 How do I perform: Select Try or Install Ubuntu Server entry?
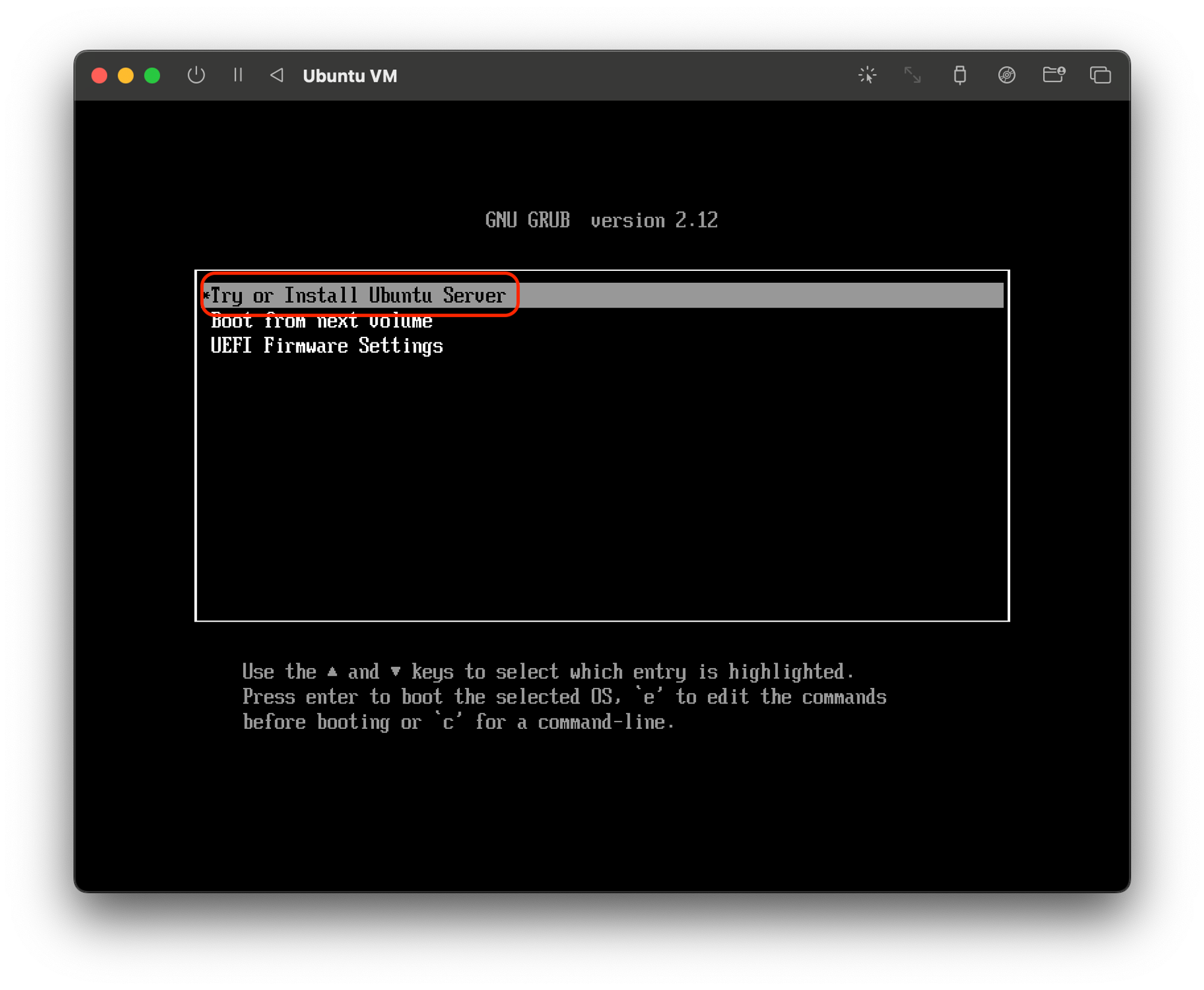tap(358, 295)
